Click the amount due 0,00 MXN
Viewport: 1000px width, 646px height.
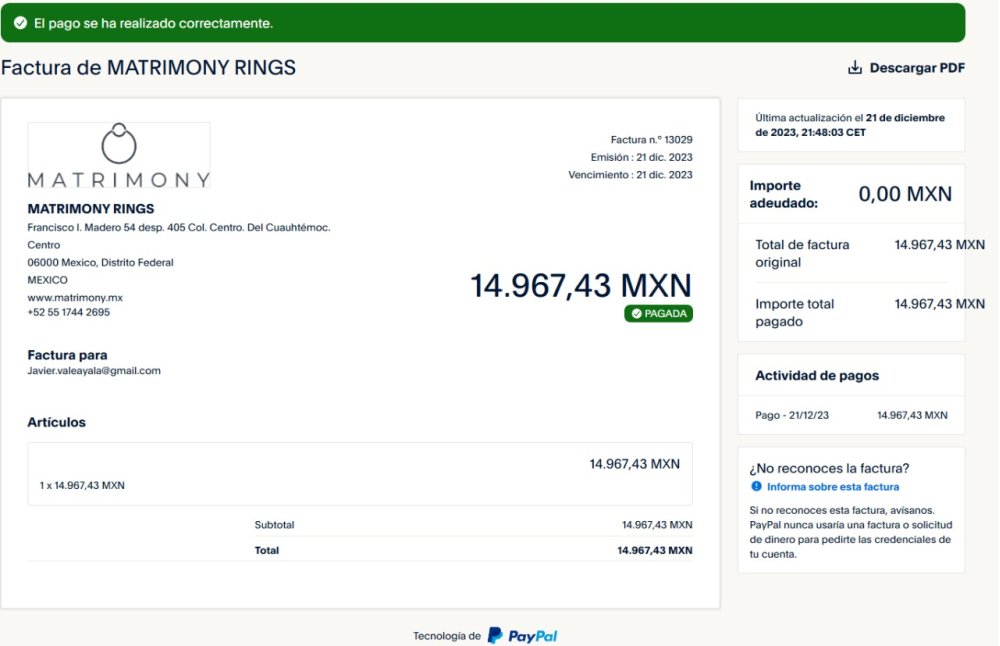[x=905, y=194]
